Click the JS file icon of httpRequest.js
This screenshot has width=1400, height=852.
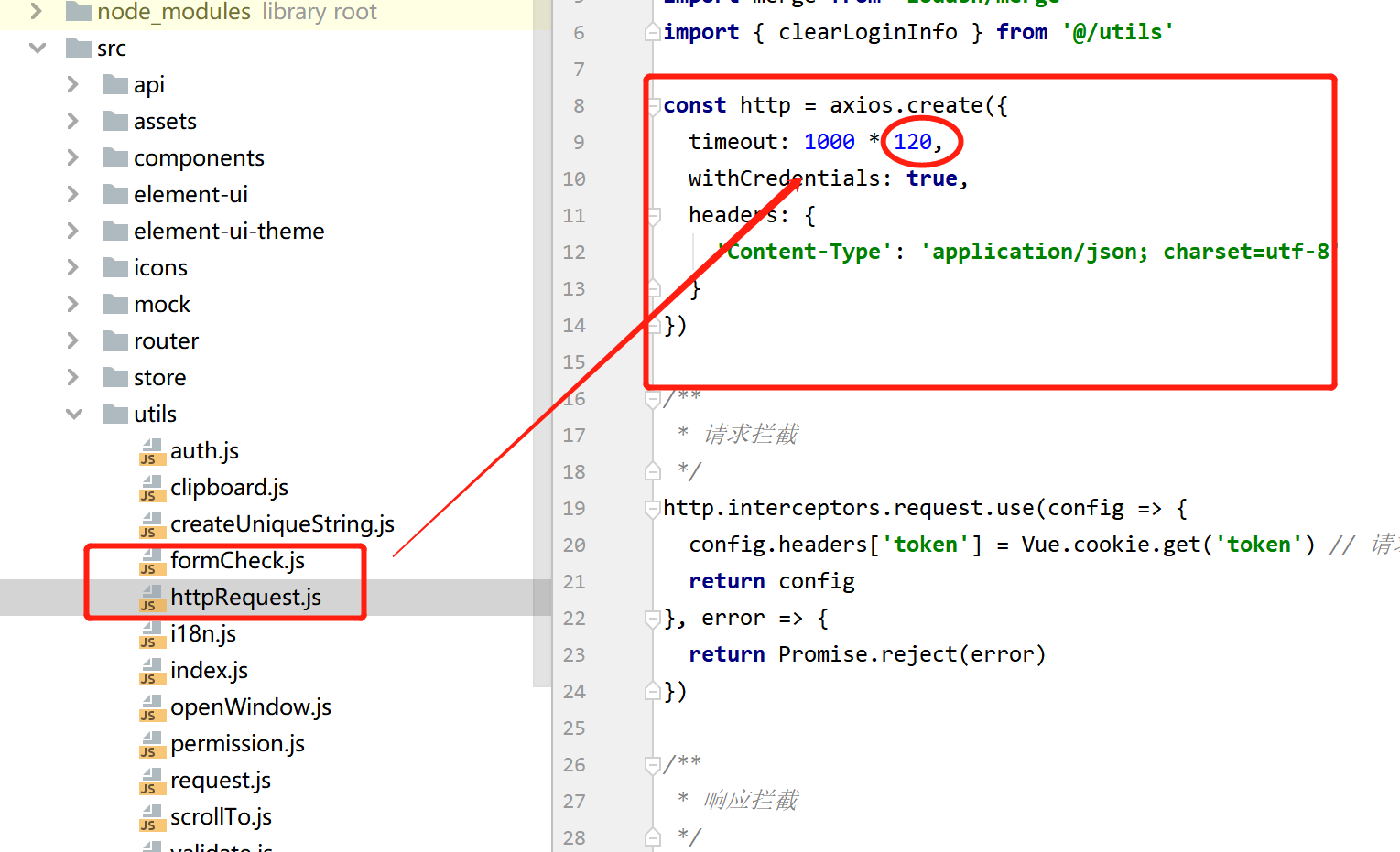coord(151,598)
